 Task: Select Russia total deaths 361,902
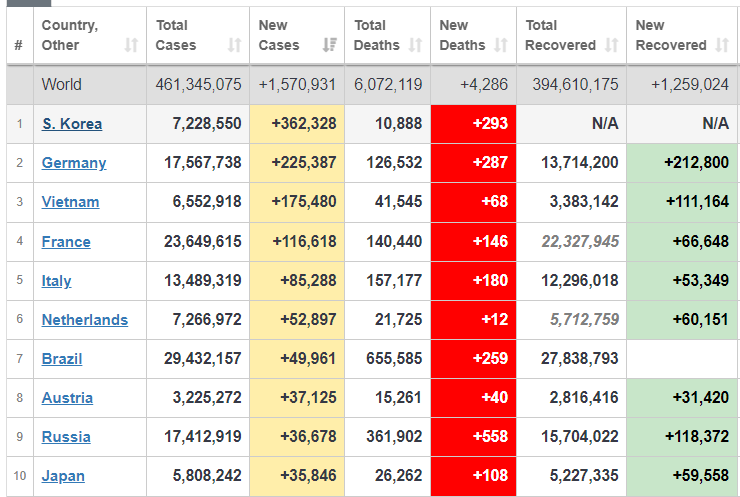point(394,437)
